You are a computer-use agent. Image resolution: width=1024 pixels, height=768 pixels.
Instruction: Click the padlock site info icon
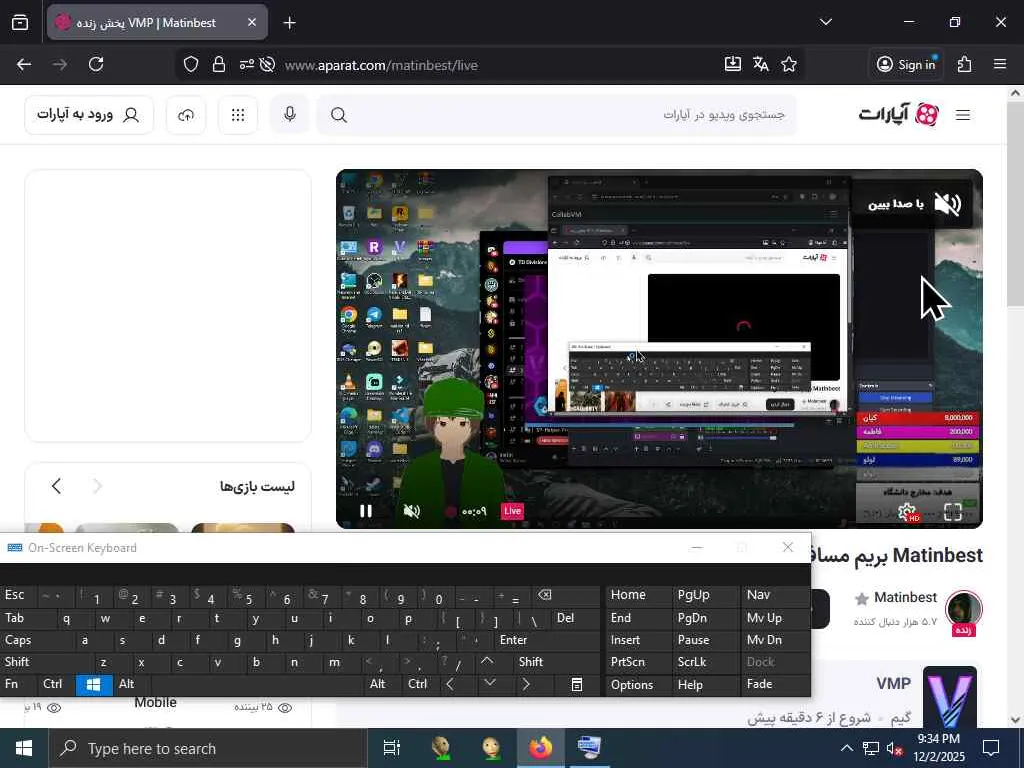[219, 64]
